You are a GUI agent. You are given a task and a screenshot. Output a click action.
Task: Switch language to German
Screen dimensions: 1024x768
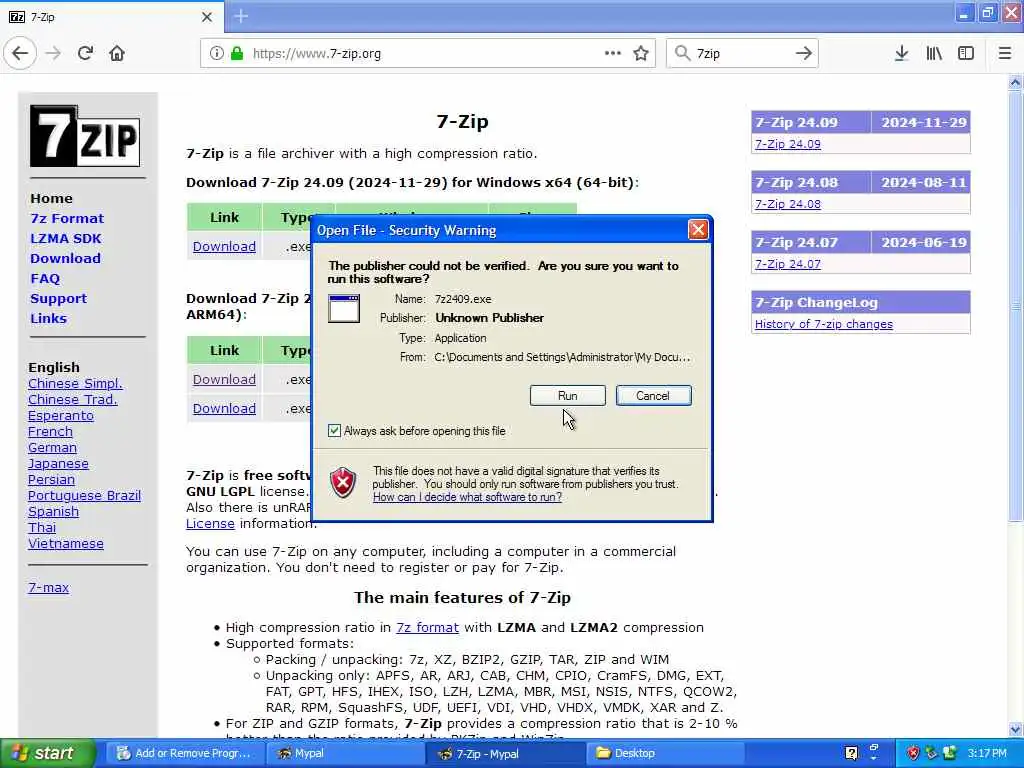point(52,448)
